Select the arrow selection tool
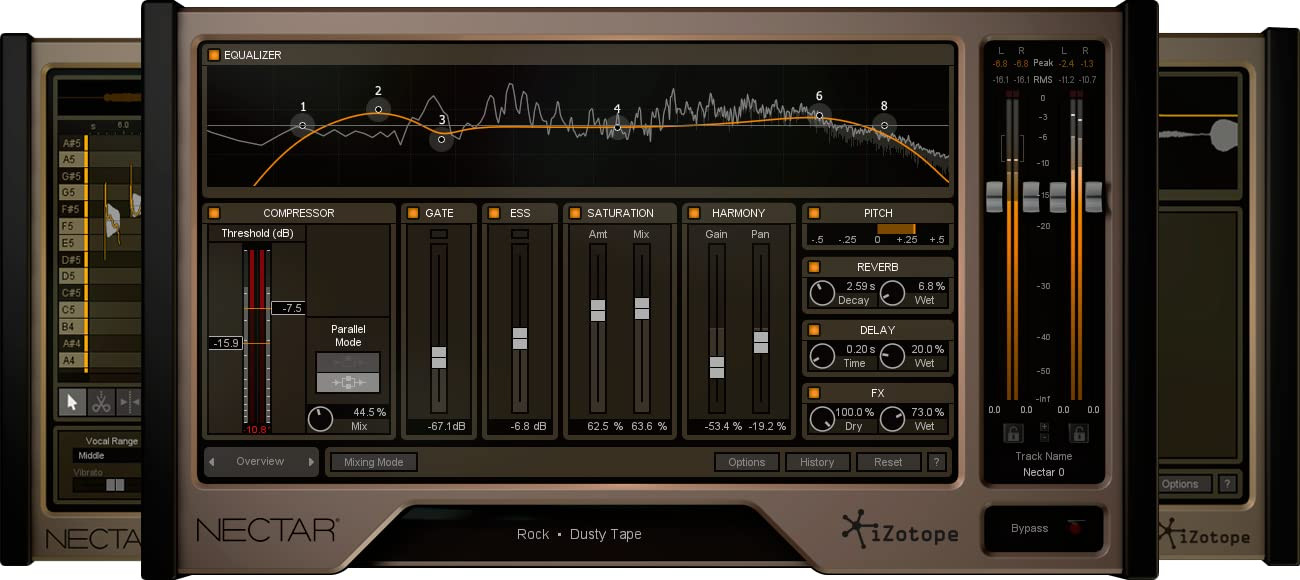The image size is (1300, 580). click(70, 403)
